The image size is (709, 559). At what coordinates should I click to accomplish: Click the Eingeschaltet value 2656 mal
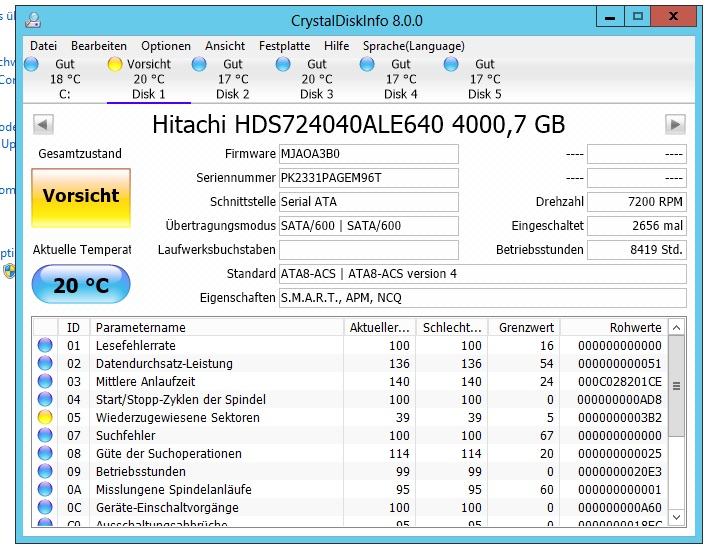click(x=637, y=226)
